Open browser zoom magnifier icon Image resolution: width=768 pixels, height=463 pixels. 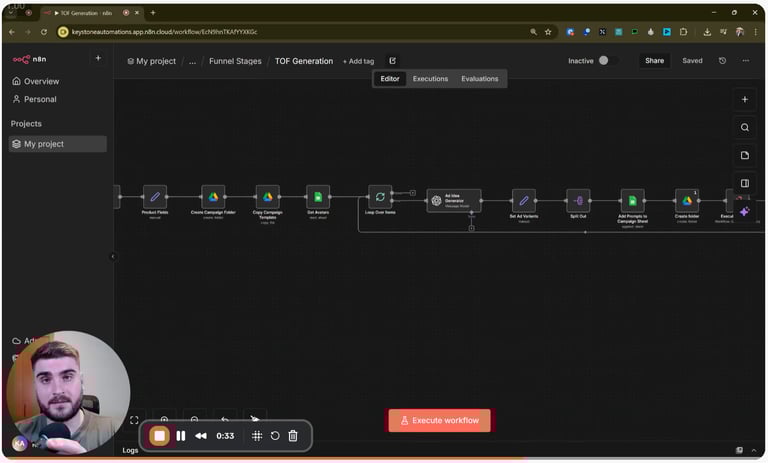pos(533,32)
